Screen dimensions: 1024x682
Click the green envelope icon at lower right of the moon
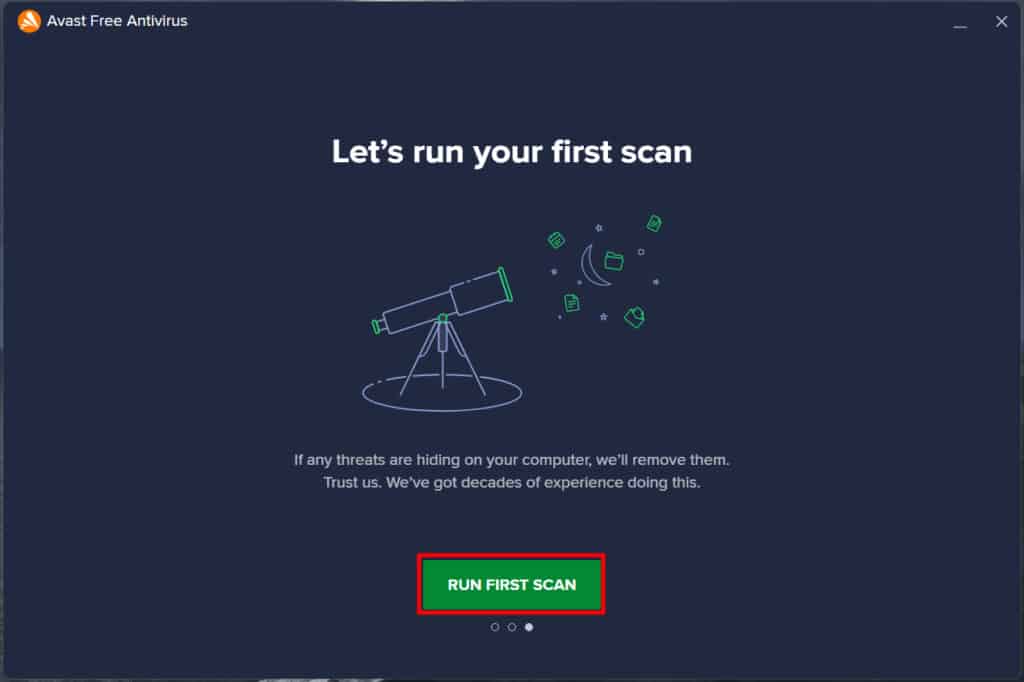(635, 317)
